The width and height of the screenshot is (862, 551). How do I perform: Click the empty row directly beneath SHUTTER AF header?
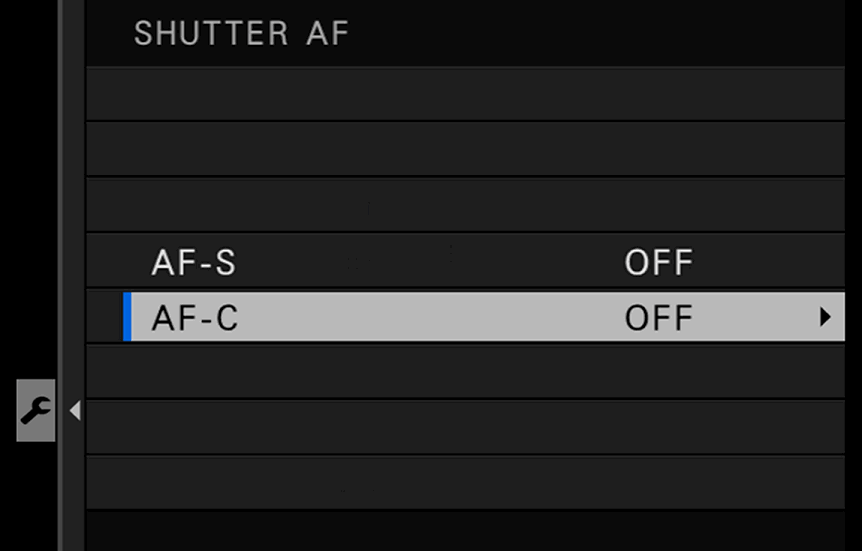(x=465, y=94)
